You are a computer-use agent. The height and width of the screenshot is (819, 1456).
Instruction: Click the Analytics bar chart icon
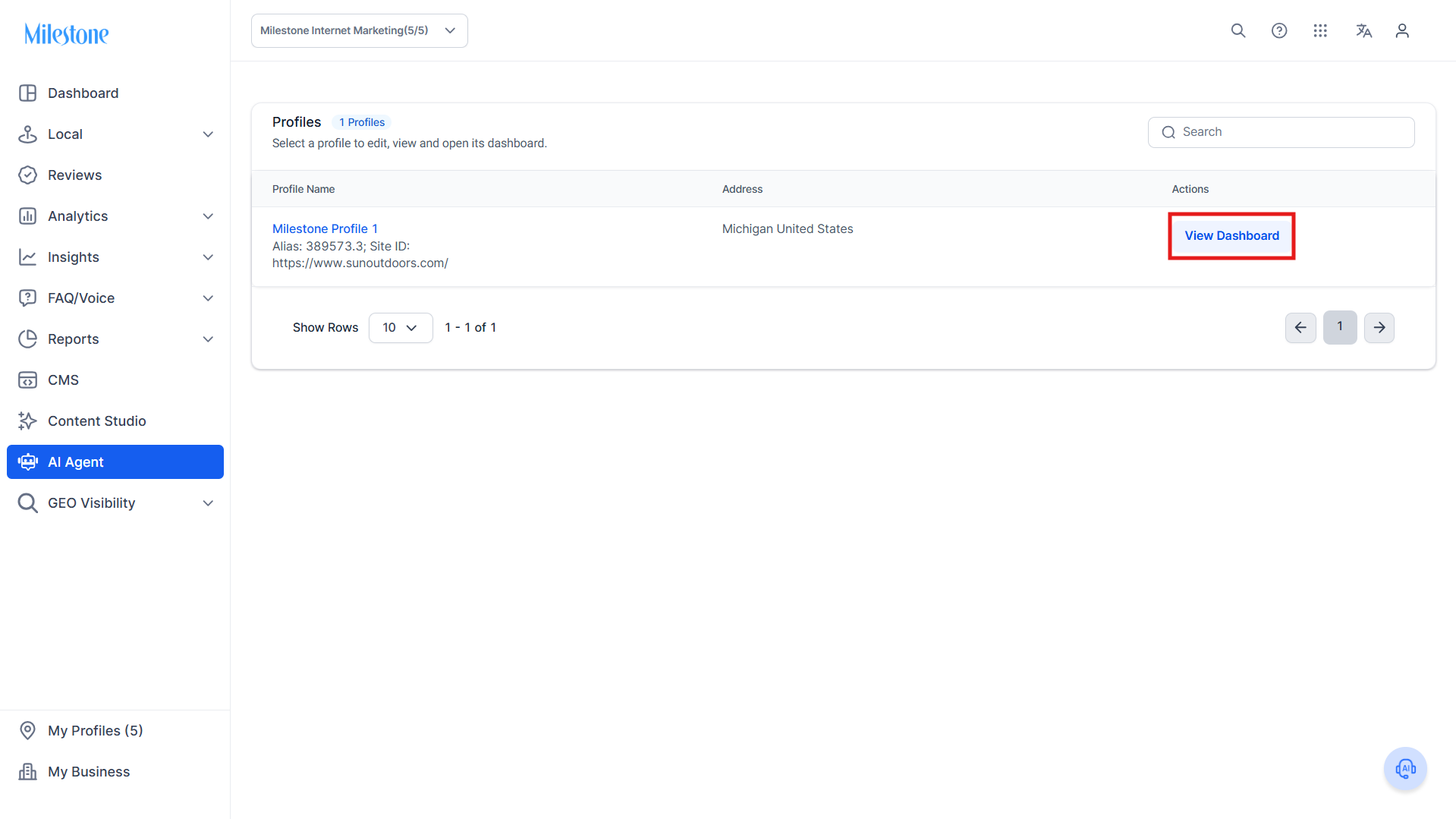pos(28,216)
